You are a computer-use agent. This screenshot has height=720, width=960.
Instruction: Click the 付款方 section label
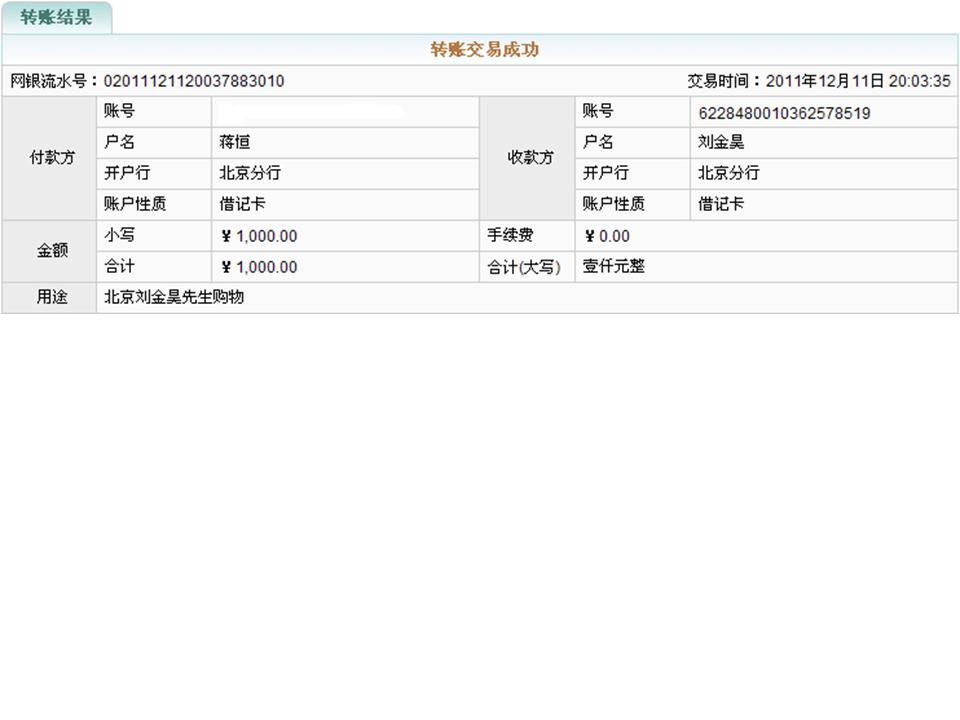50,158
